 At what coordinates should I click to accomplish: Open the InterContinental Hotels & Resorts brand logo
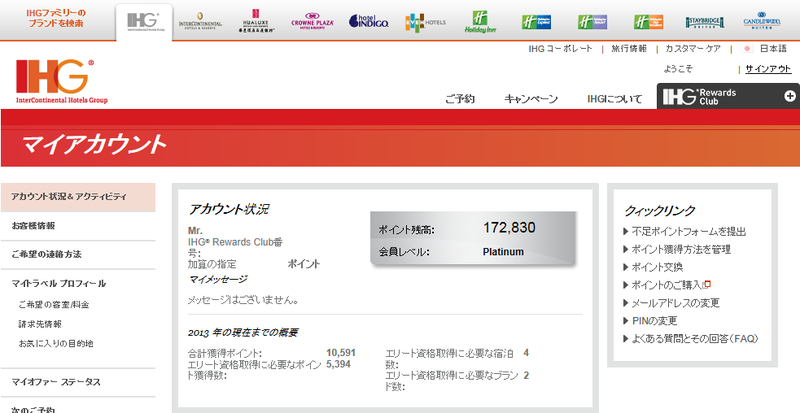pyautogui.click(x=201, y=23)
